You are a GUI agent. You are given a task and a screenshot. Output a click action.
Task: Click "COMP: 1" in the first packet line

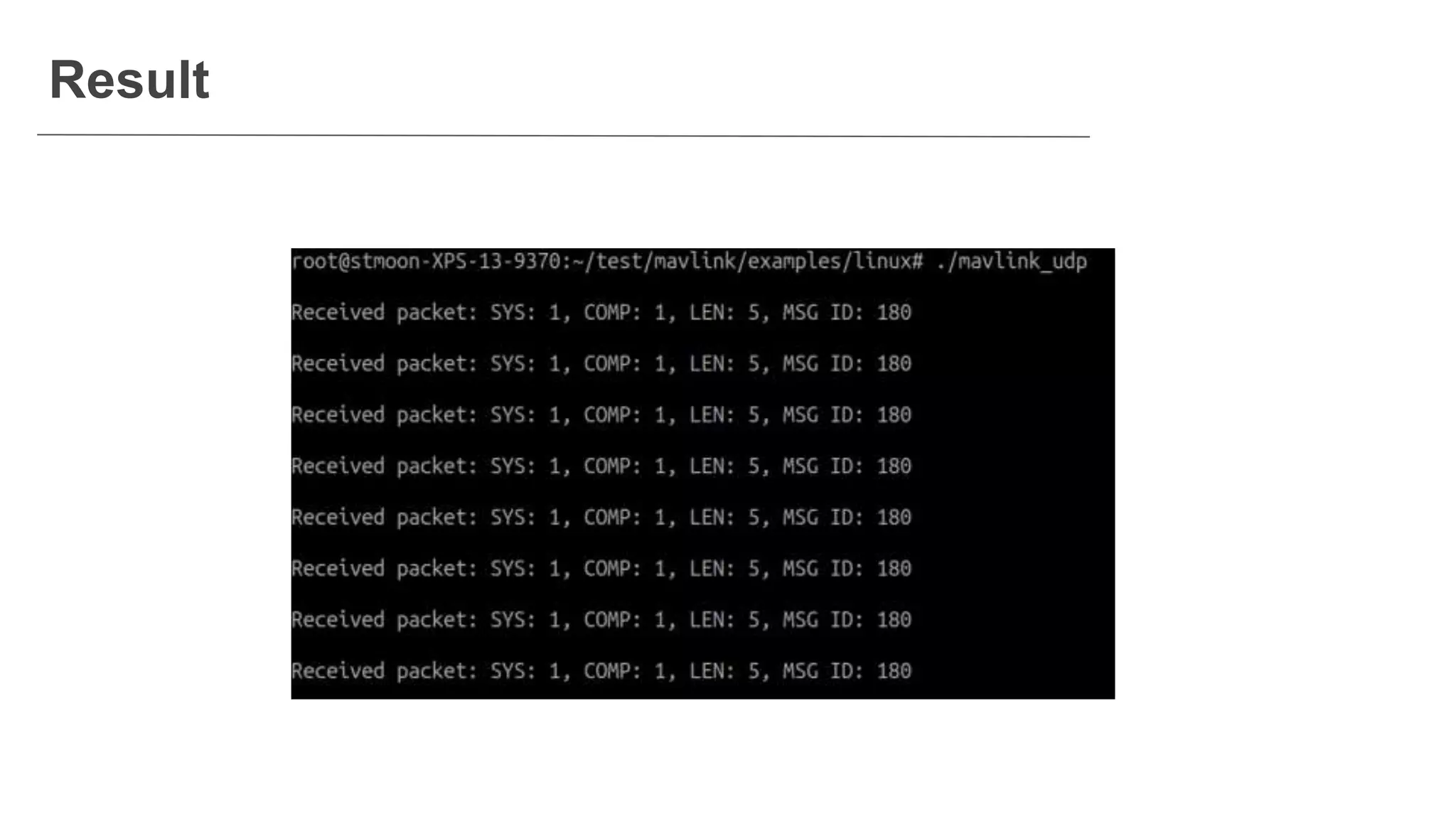click(x=626, y=313)
